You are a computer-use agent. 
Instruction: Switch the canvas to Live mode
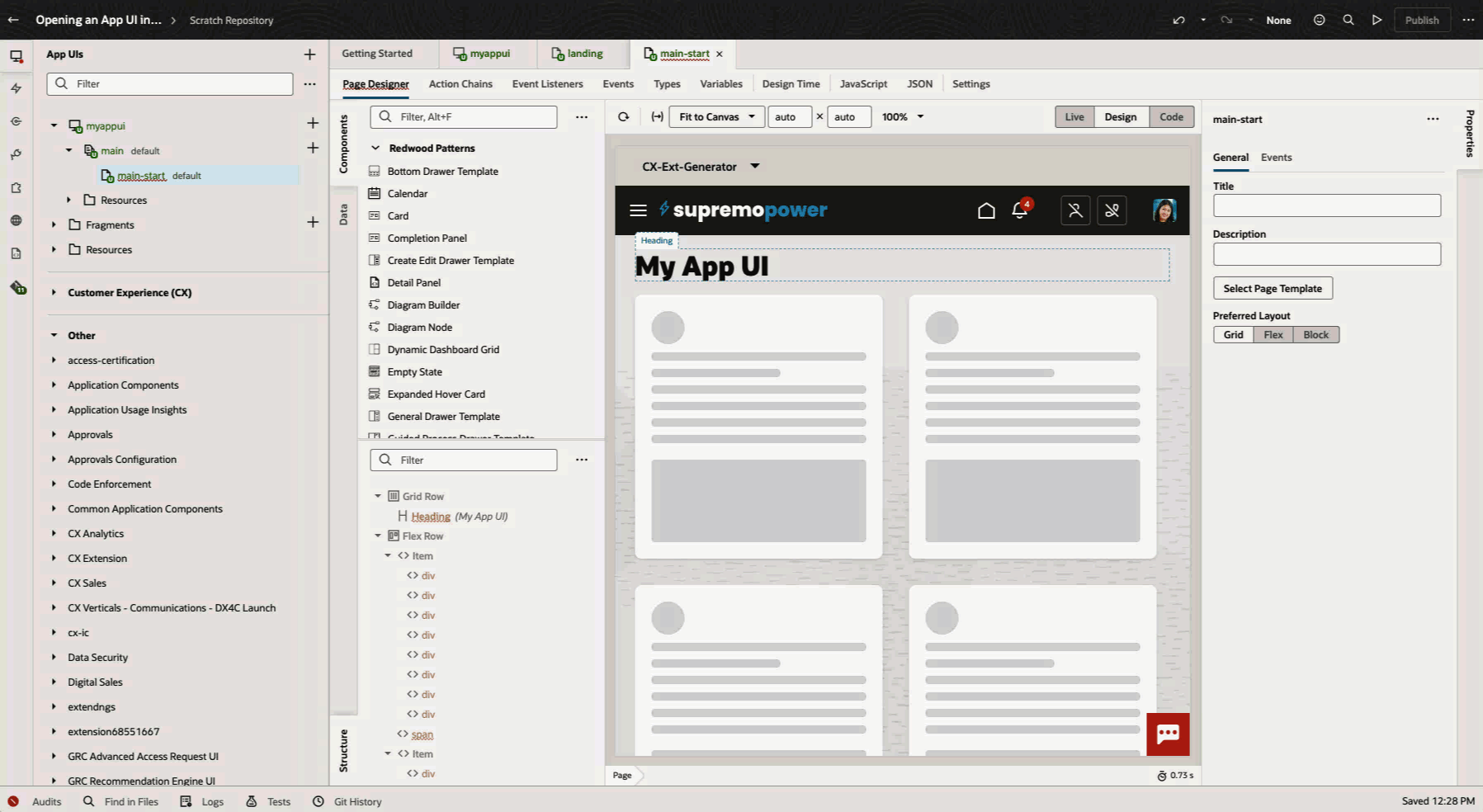[x=1074, y=116]
